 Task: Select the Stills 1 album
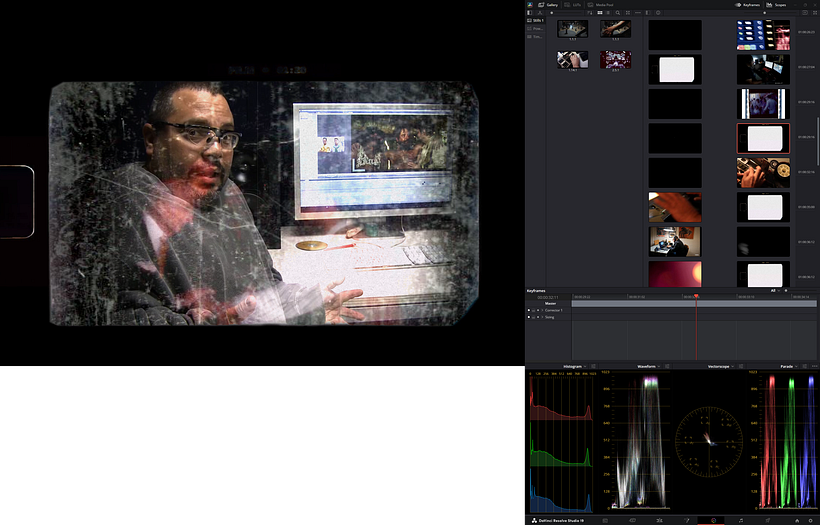click(x=538, y=20)
